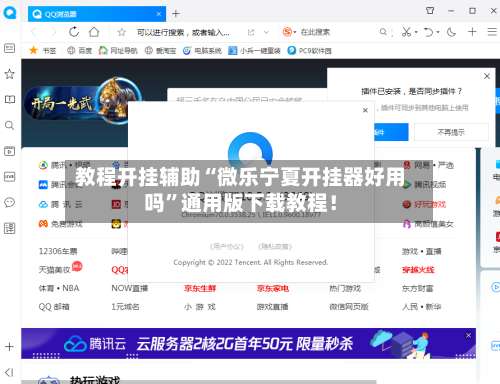Close the plugin sync prompt
Image resolution: width=500 pixels, height=384 pixels.
[x=487, y=76]
